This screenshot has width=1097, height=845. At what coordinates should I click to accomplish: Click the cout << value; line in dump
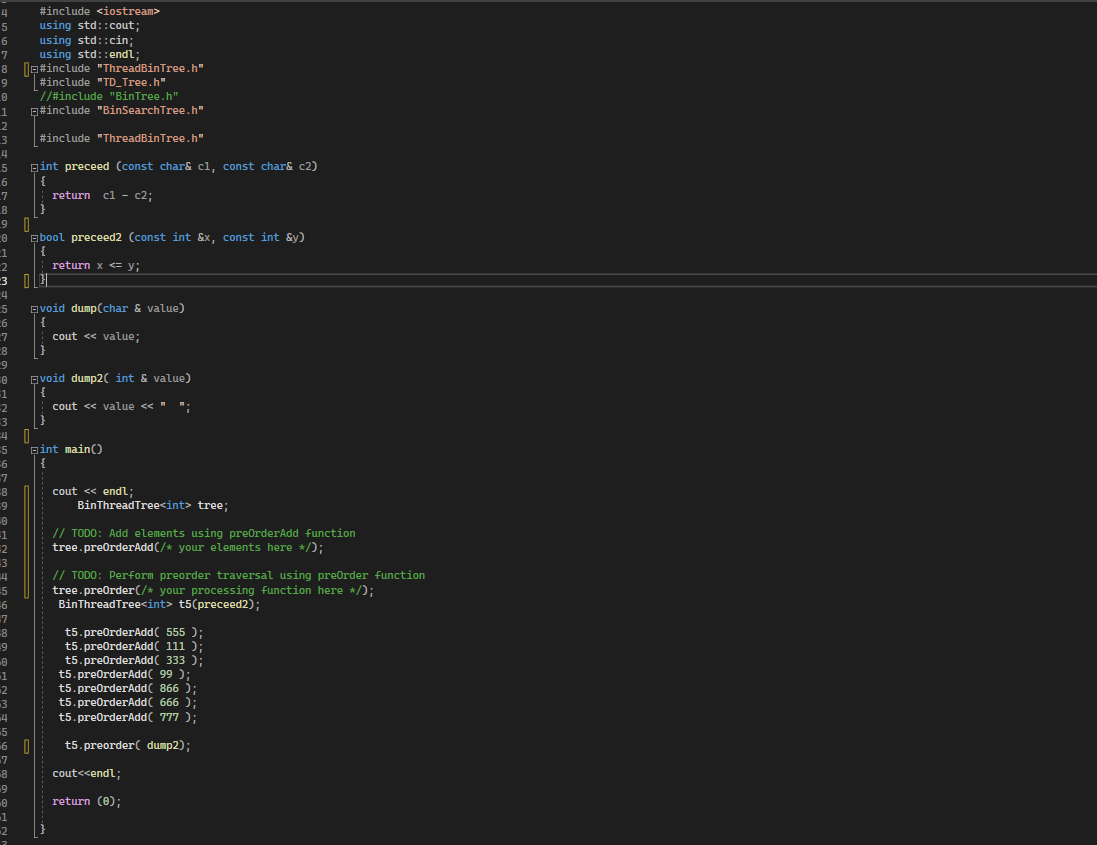pyautogui.click(x=96, y=336)
